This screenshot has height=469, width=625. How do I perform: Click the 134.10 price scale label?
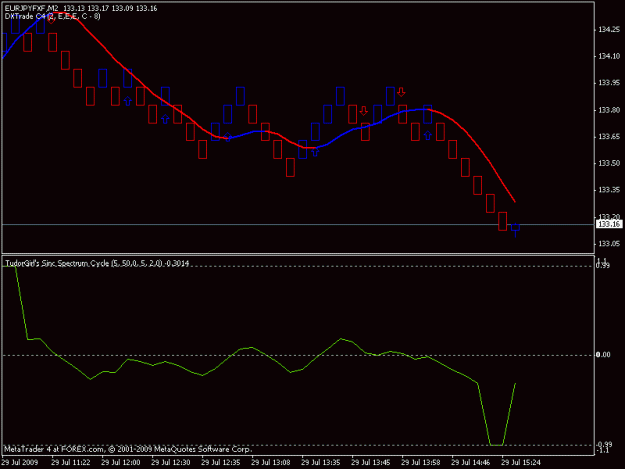(x=609, y=56)
